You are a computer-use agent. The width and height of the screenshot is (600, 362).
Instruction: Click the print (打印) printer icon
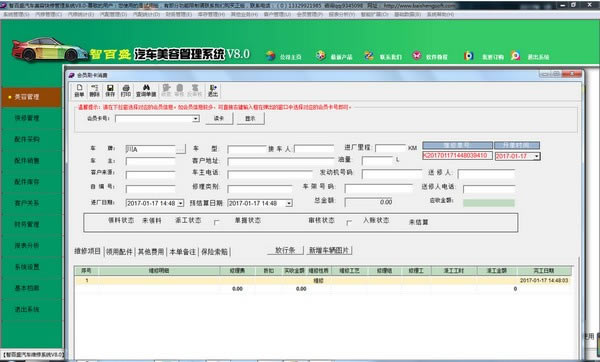pyautogui.click(x=126, y=91)
